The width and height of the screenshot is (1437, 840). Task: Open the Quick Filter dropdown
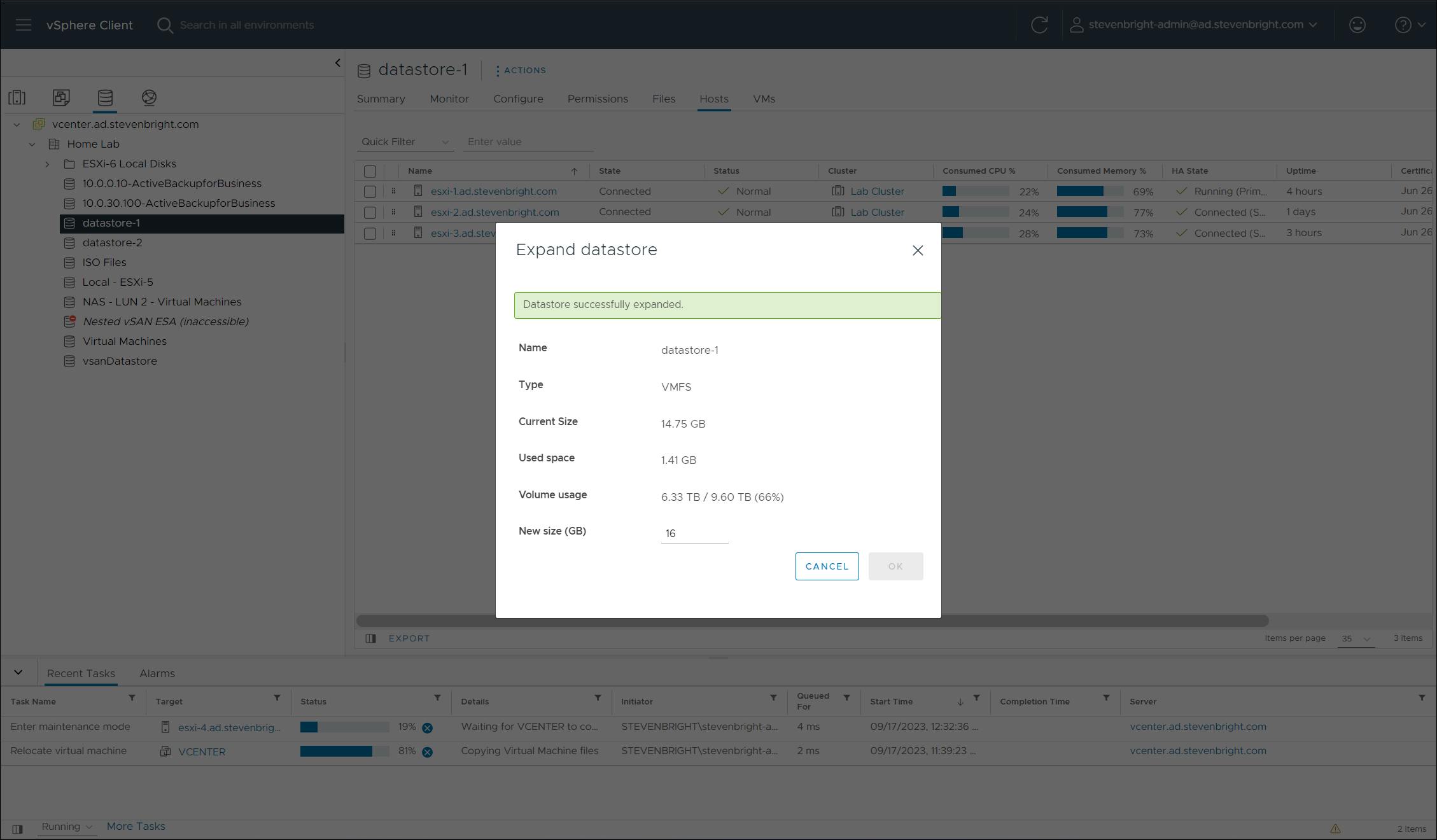click(x=405, y=142)
